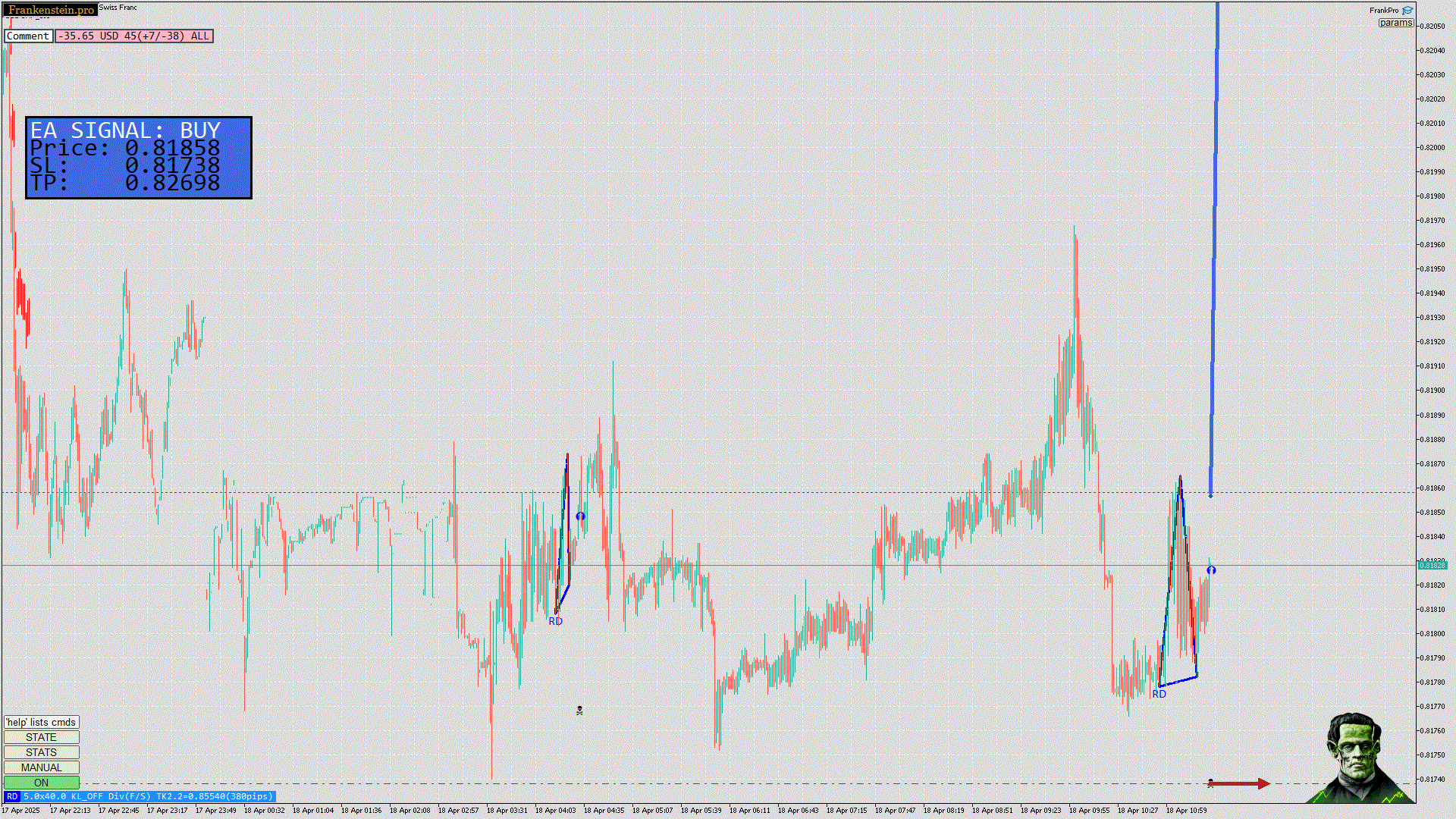Expand the RD strategy status bar
The image size is (1456, 819).
[140, 796]
